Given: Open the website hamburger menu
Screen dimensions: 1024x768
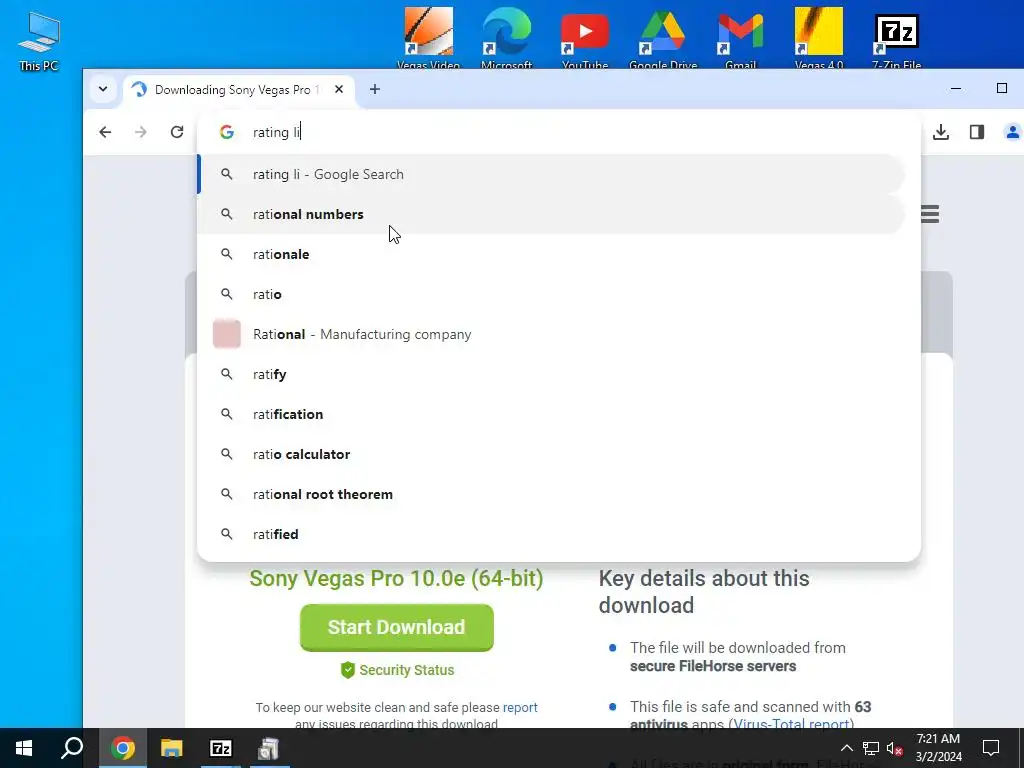Looking at the screenshot, I should (930, 214).
